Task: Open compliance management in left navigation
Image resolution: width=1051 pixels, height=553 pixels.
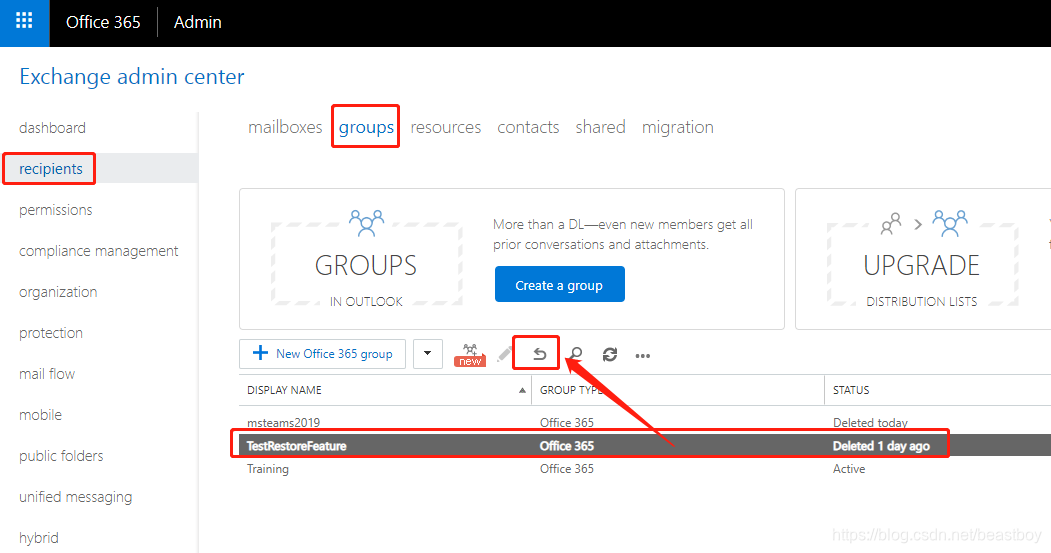Action: pyautogui.click(x=99, y=251)
